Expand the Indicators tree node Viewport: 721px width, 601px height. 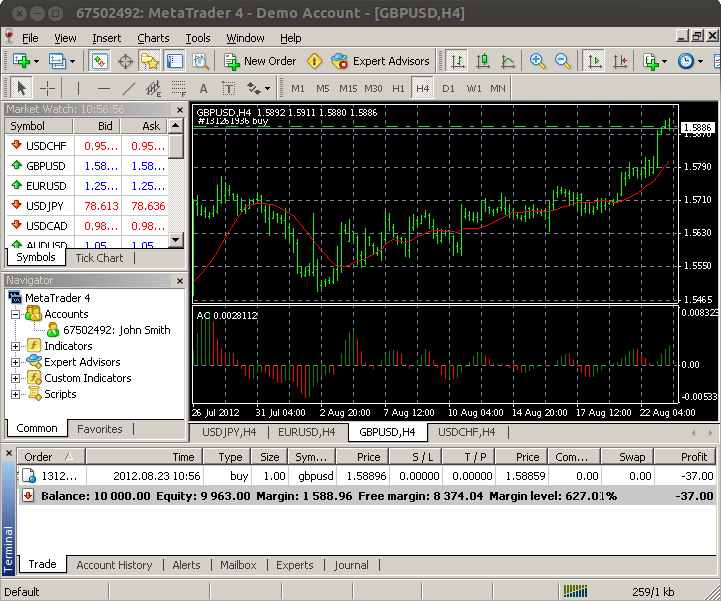[16, 346]
